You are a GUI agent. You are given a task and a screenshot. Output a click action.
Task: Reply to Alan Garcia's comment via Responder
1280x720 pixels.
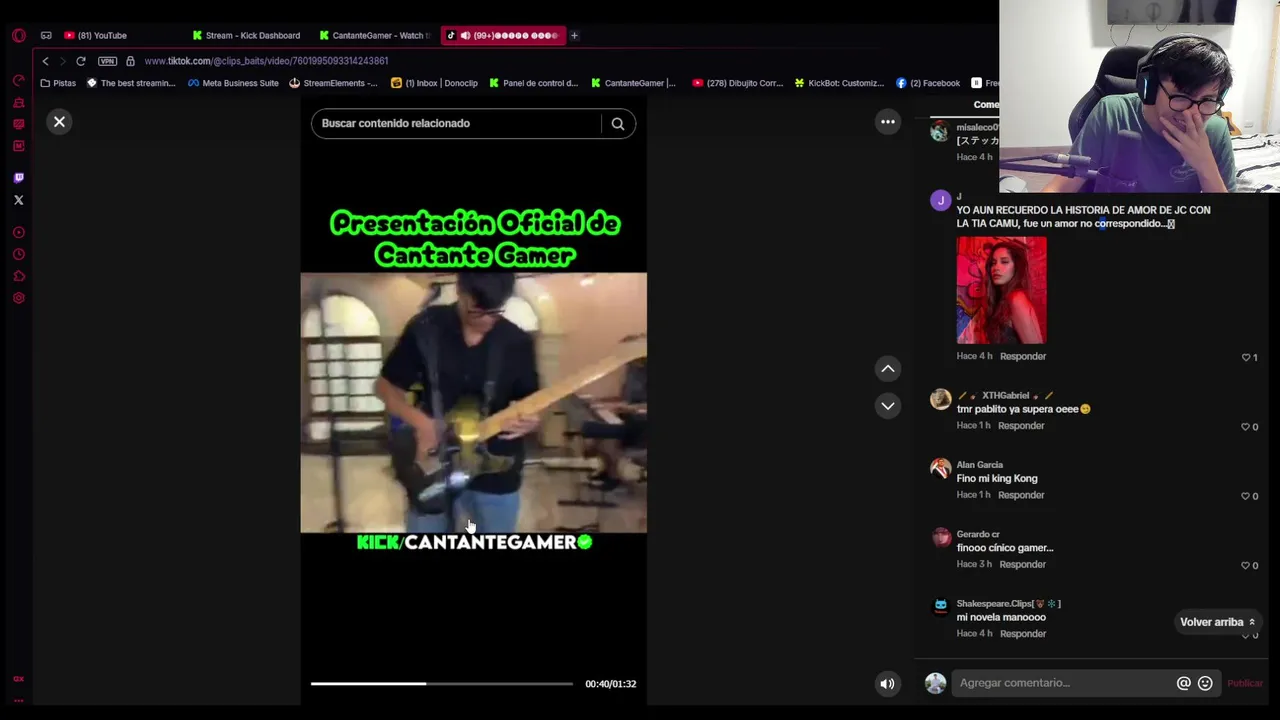click(x=1021, y=495)
